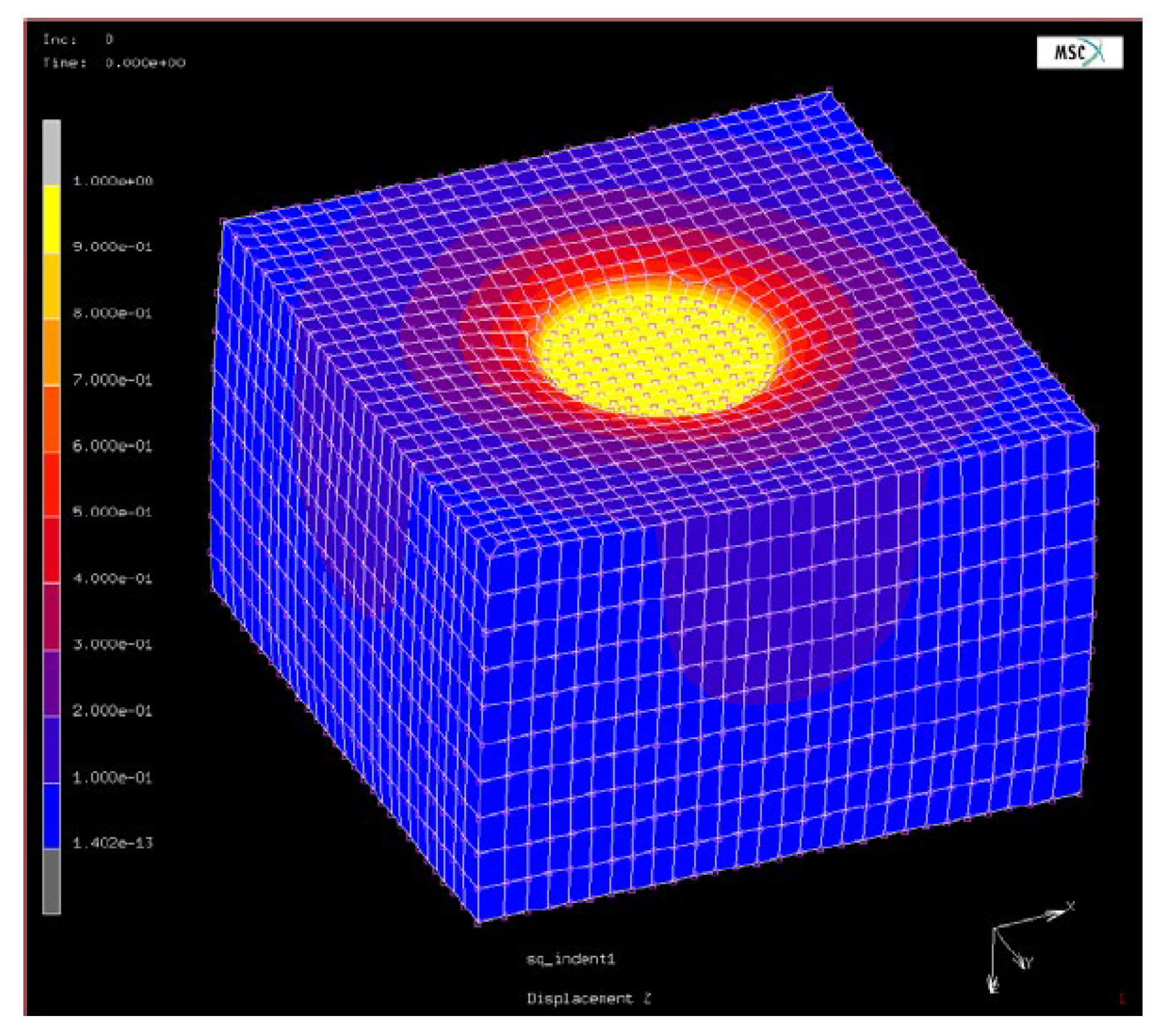The width and height of the screenshot is (1176, 1035).
Task: Click the Time: 0.000e+00 readout
Action: (x=114, y=61)
